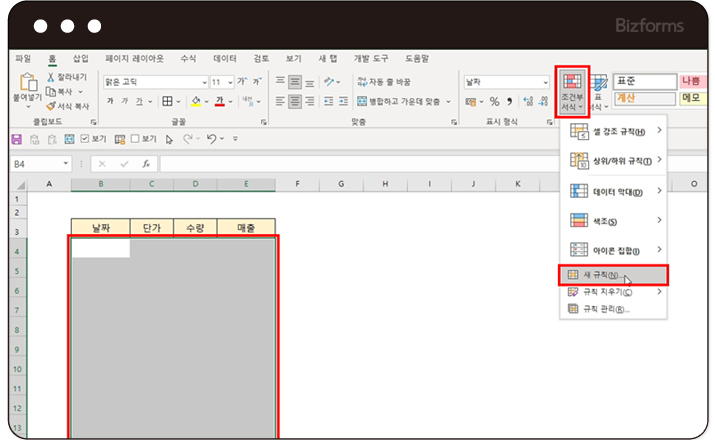Enable the unchecked 보기 checkbox
The image size is (715, 440).
(x=134, y=139)
